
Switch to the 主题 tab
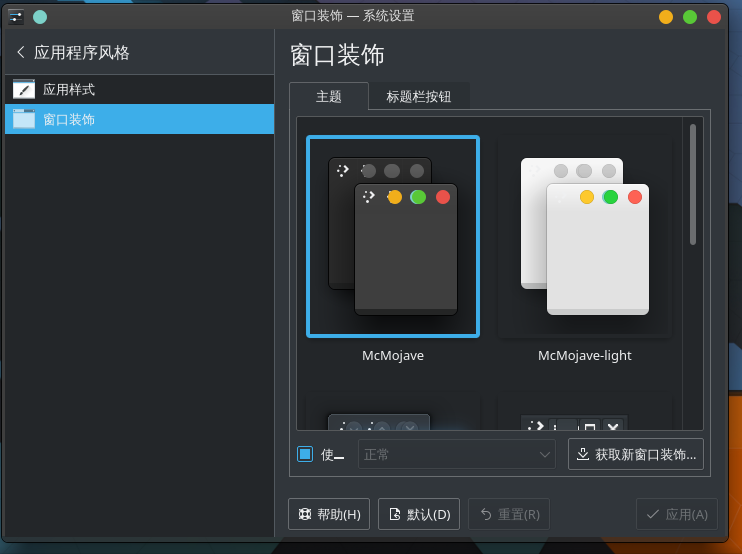[329, 97]
